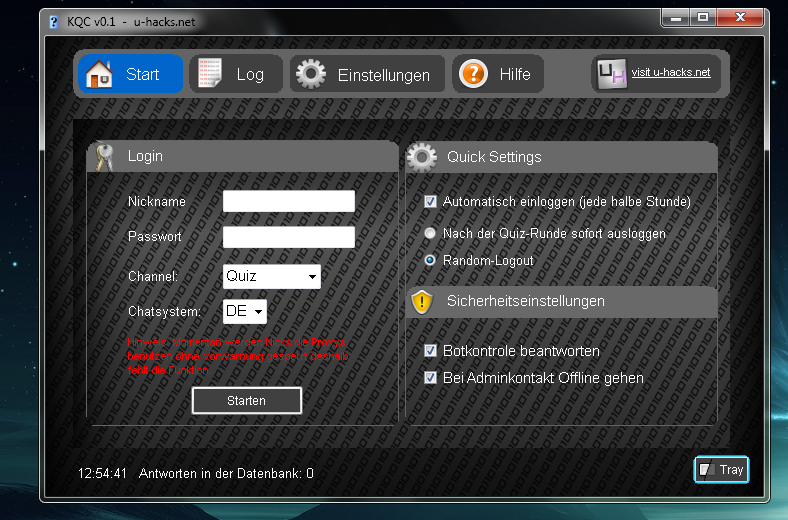
Task: Click the house icon on Start tab
Action: [x=100, y=75]
